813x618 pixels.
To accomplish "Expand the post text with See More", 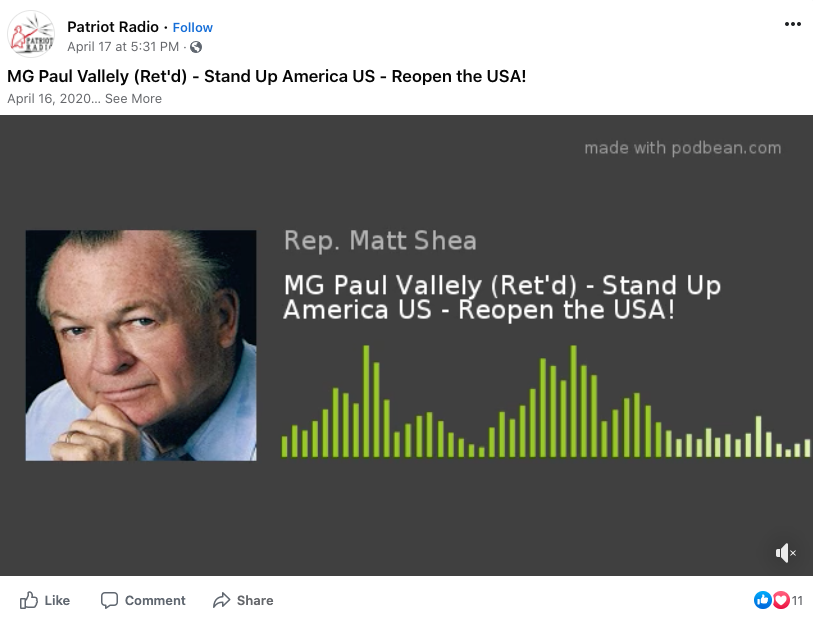I will coord(133,98).
